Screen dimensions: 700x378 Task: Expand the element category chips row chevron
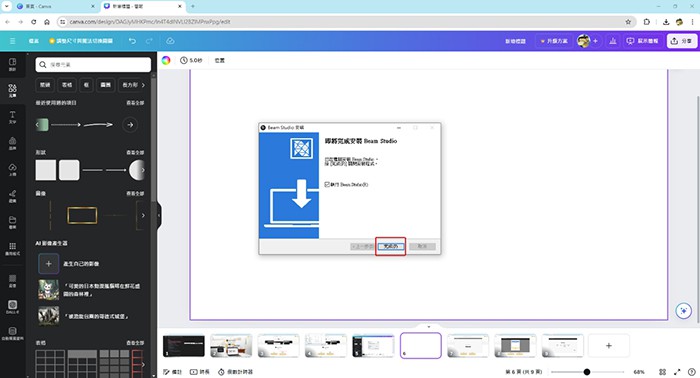(x=143, y=85)
